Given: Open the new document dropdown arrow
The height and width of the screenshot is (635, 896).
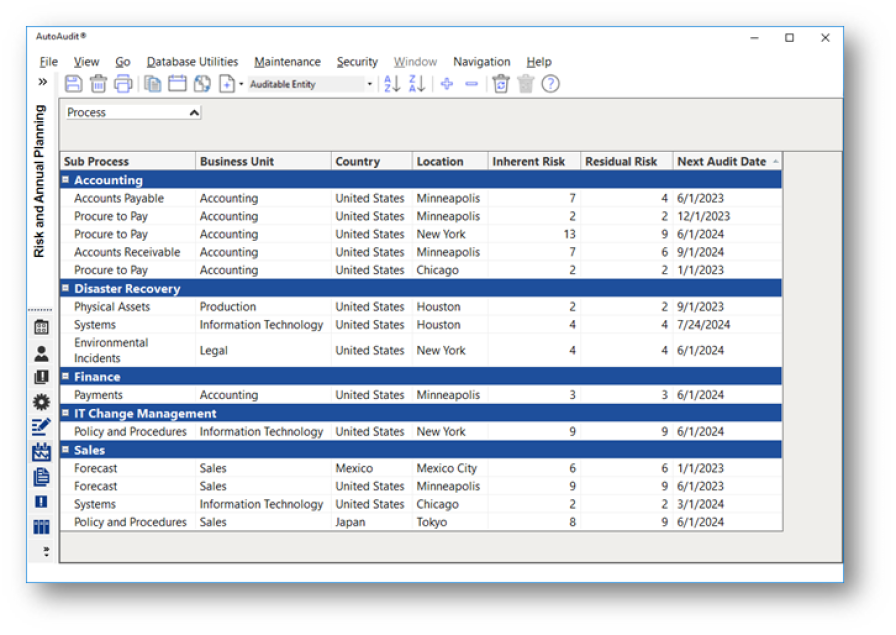Looking at the screenshot, I should [x=241, y=84].
